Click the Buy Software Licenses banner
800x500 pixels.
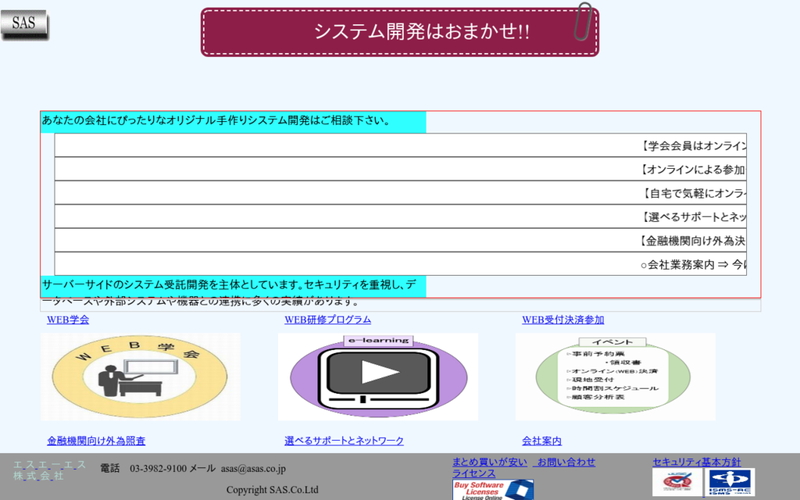coord(493,489)
